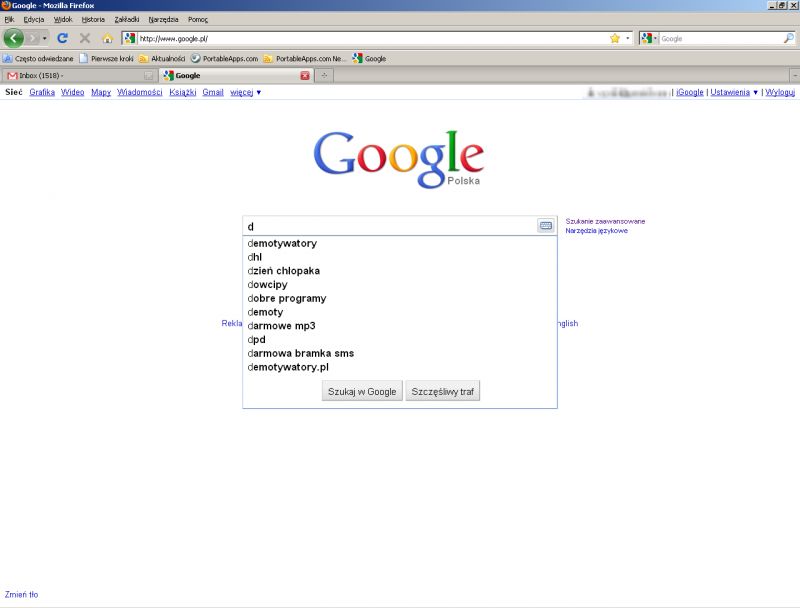The image size is (800, 608).
Task: Select the Google tab
Action: click(236, 75)
